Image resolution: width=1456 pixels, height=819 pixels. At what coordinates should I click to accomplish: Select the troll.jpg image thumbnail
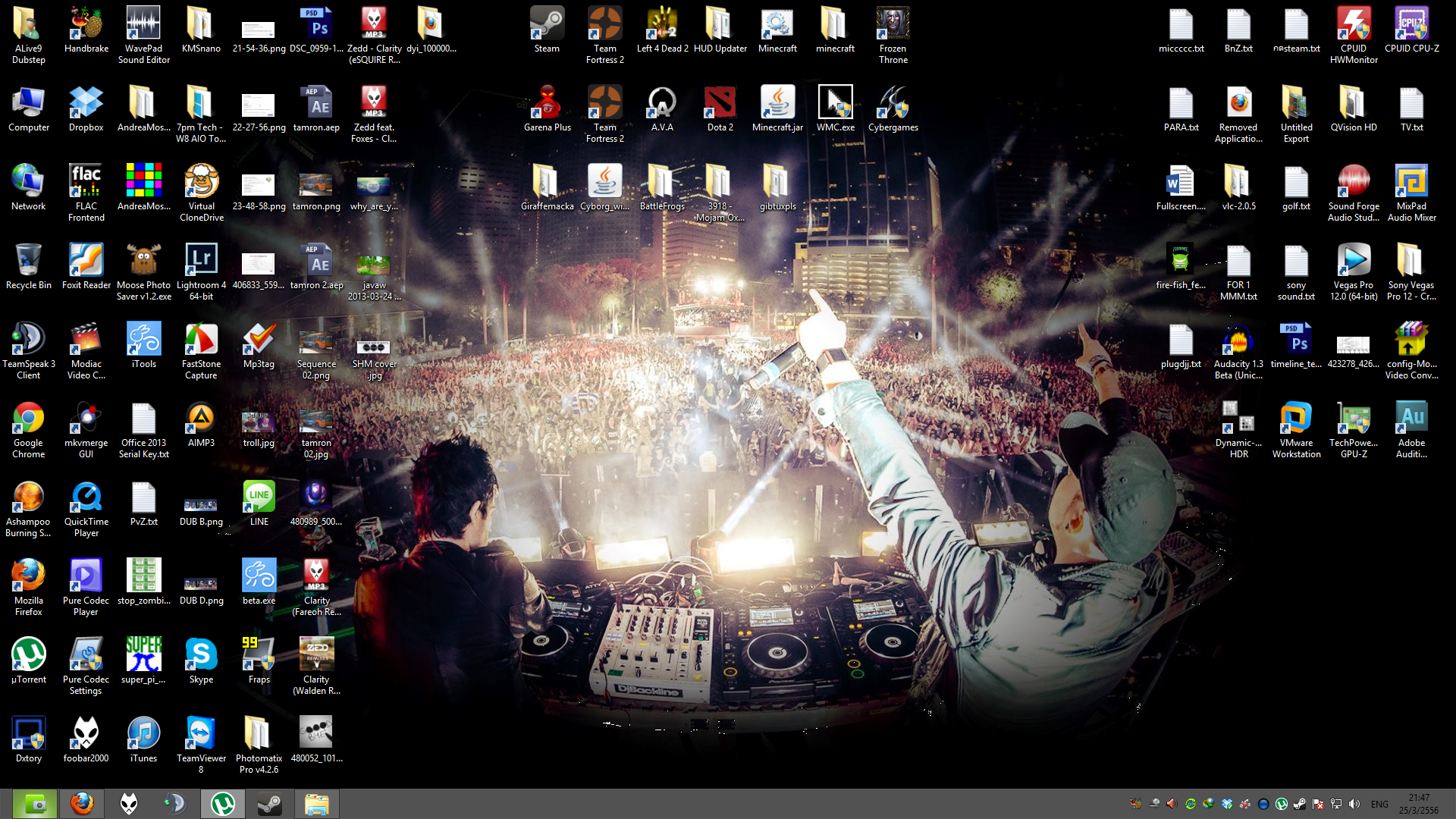point(259,422)
